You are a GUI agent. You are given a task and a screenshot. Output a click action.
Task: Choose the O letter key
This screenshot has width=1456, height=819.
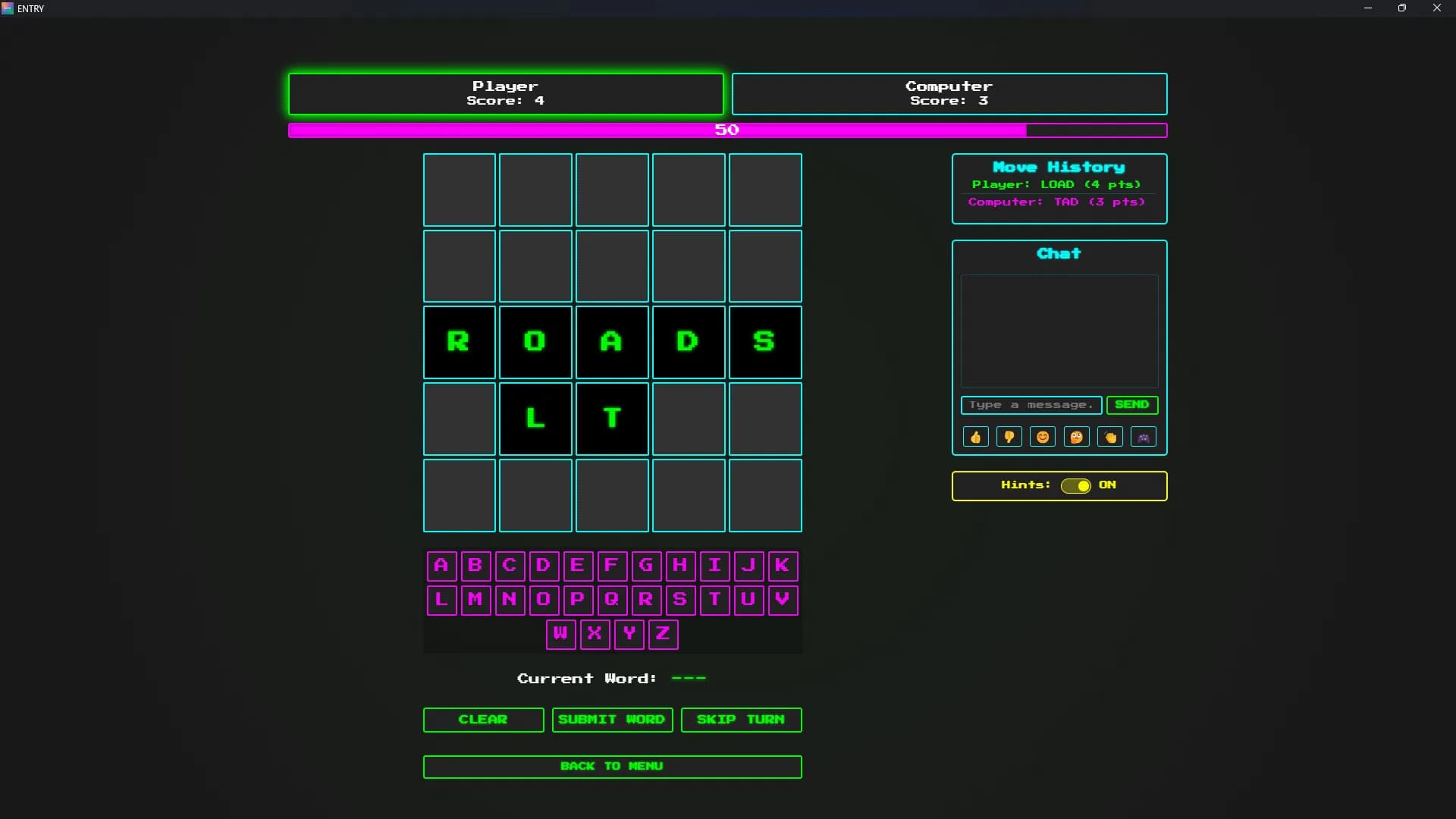[544, 600]
